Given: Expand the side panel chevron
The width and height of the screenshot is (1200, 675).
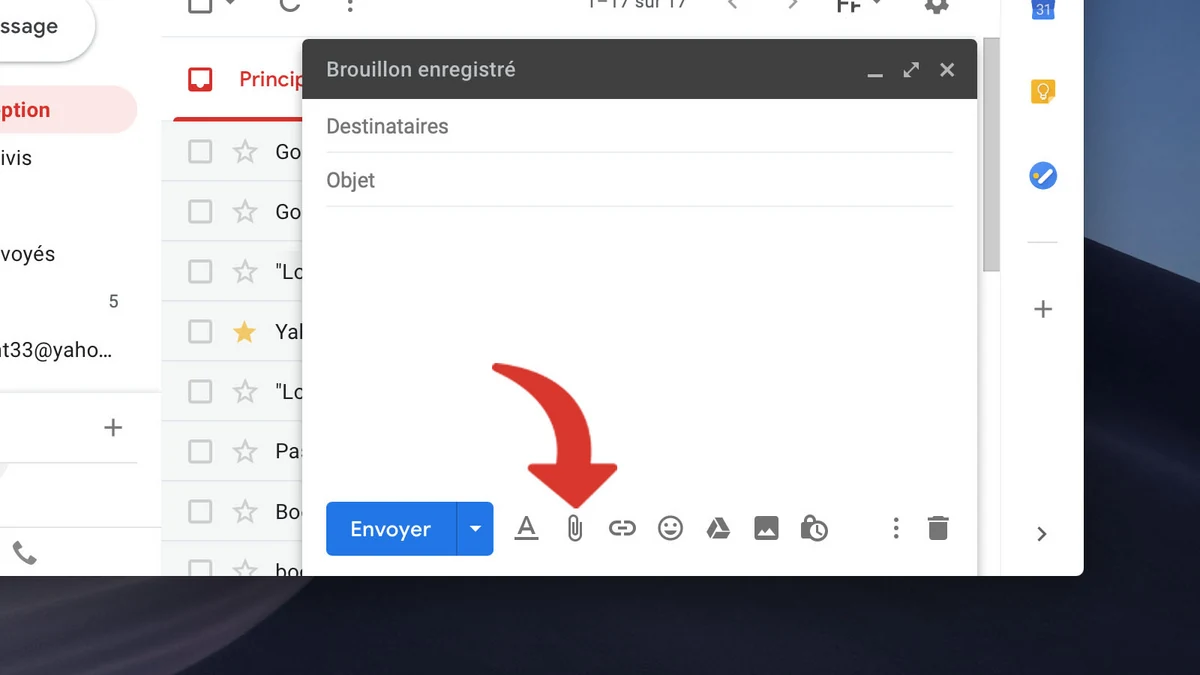Looking at the screenshot, I should pos(1042,534).
